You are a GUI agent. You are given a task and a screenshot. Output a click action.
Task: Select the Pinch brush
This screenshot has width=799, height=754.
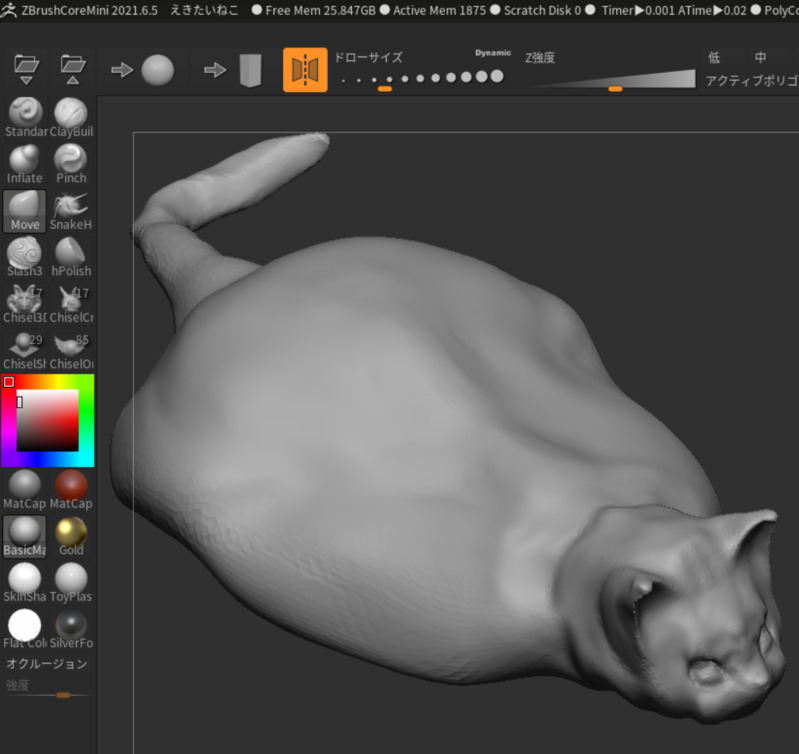click(71, 164)
